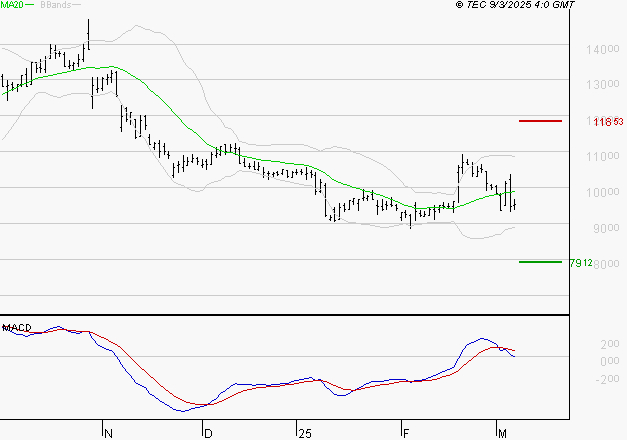Click the MACD -200 scale label
The width and height of the screenshot is (627, 440).
click(607, 378)
